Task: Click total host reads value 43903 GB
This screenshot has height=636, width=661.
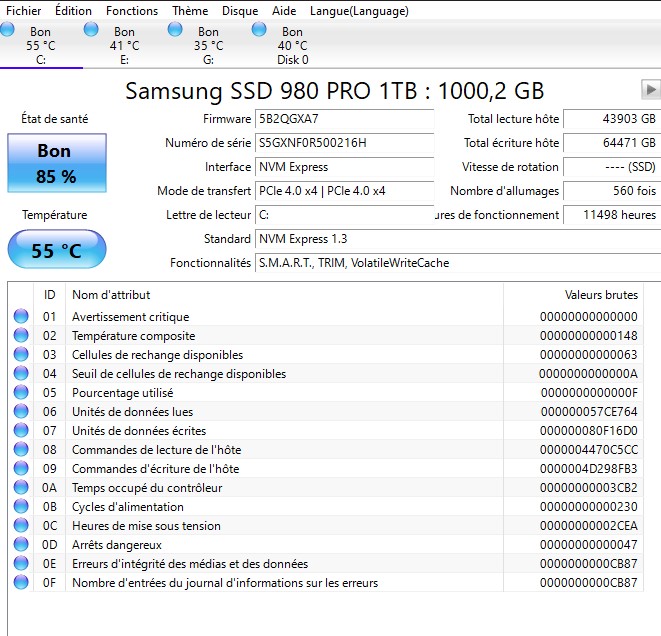Action: [x=612, y=119]
